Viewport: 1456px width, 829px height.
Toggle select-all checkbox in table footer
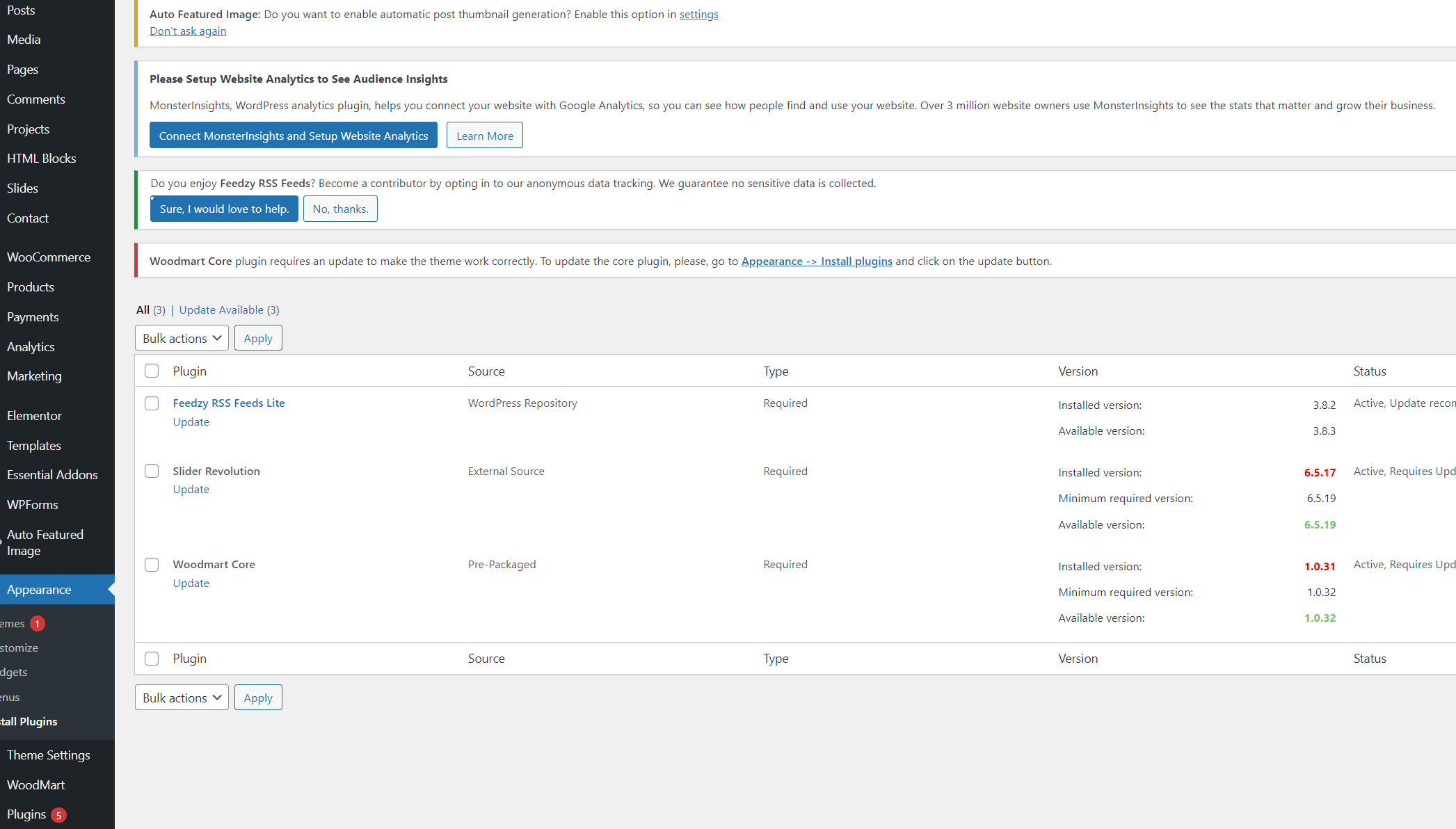pos(152,658)
